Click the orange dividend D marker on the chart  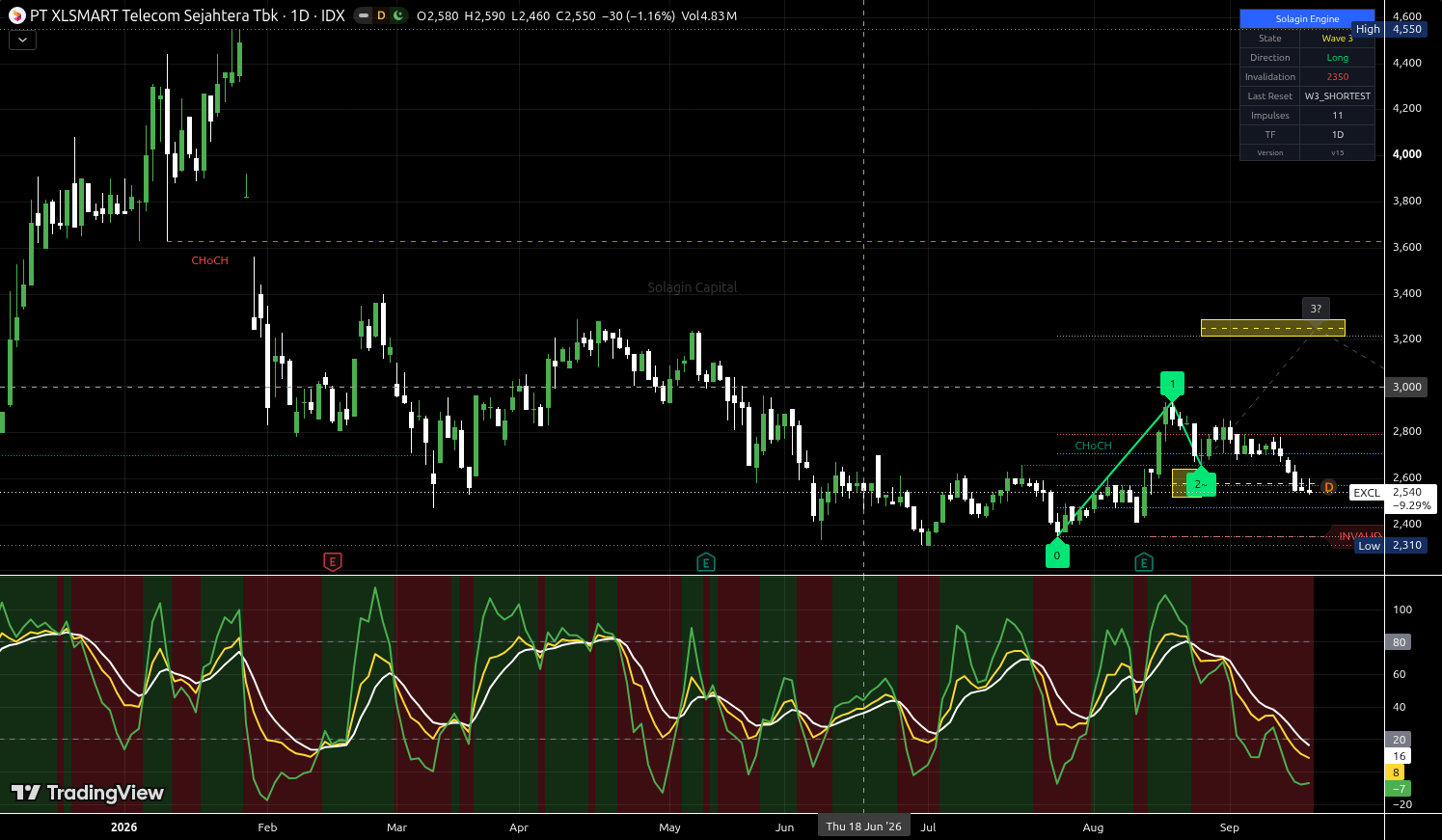tap(1328, 487)
